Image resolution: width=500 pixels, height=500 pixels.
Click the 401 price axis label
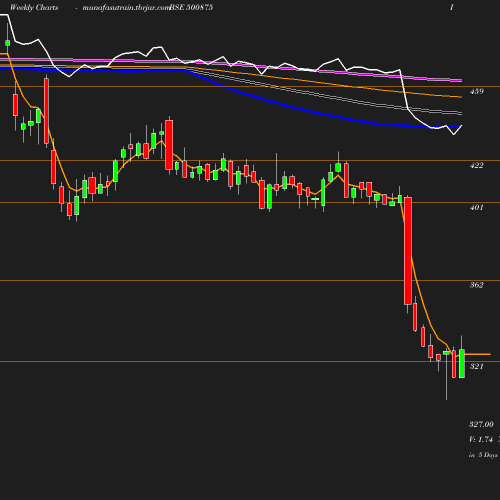tap(477, 207)
